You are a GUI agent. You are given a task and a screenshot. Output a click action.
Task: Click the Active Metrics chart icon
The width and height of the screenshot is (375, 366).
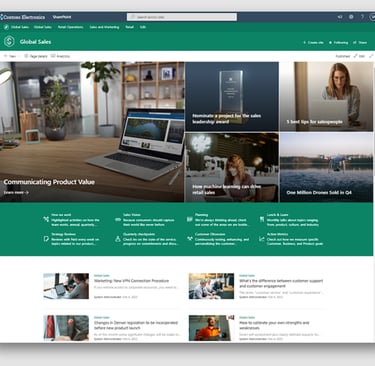click(x=262, y=239)
